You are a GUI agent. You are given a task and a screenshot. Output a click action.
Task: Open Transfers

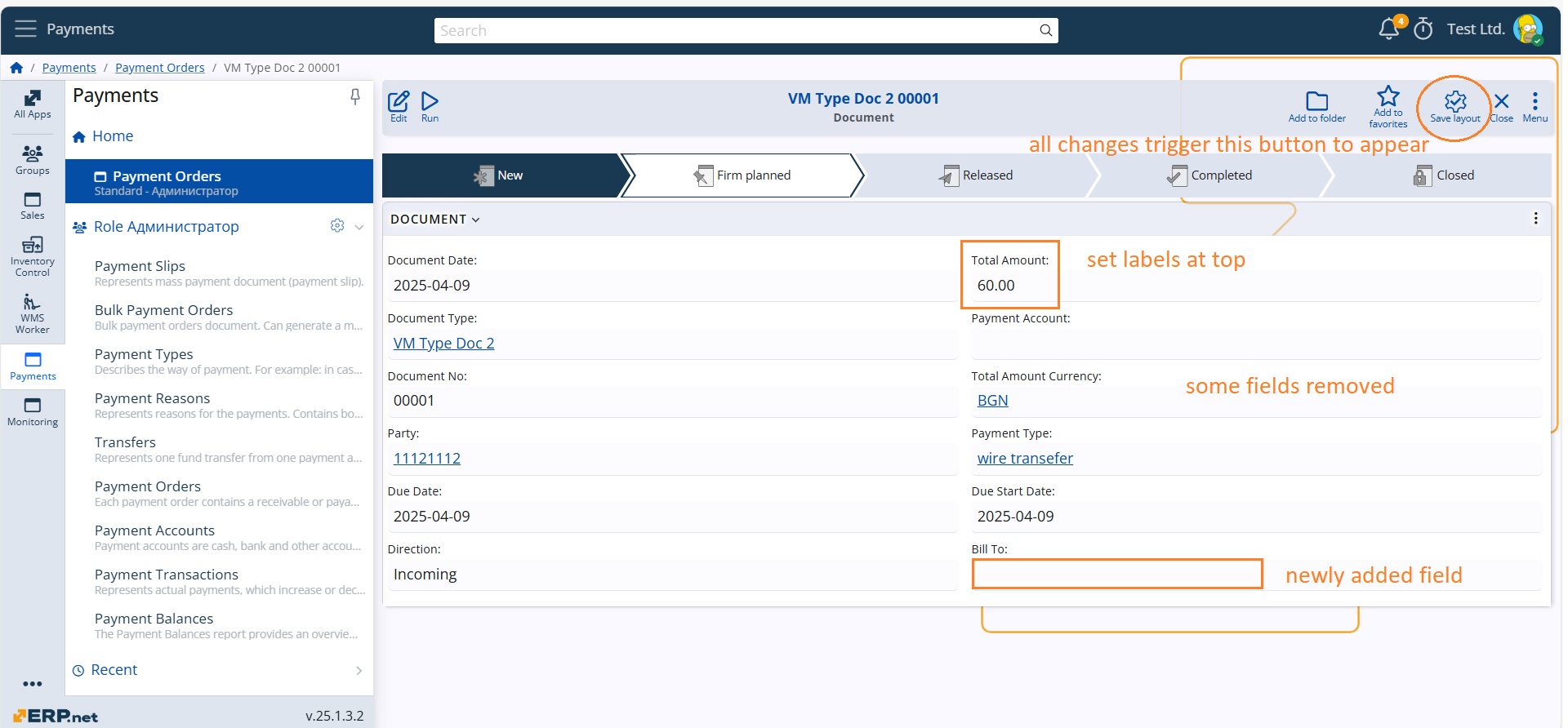[x=229, y=450]
